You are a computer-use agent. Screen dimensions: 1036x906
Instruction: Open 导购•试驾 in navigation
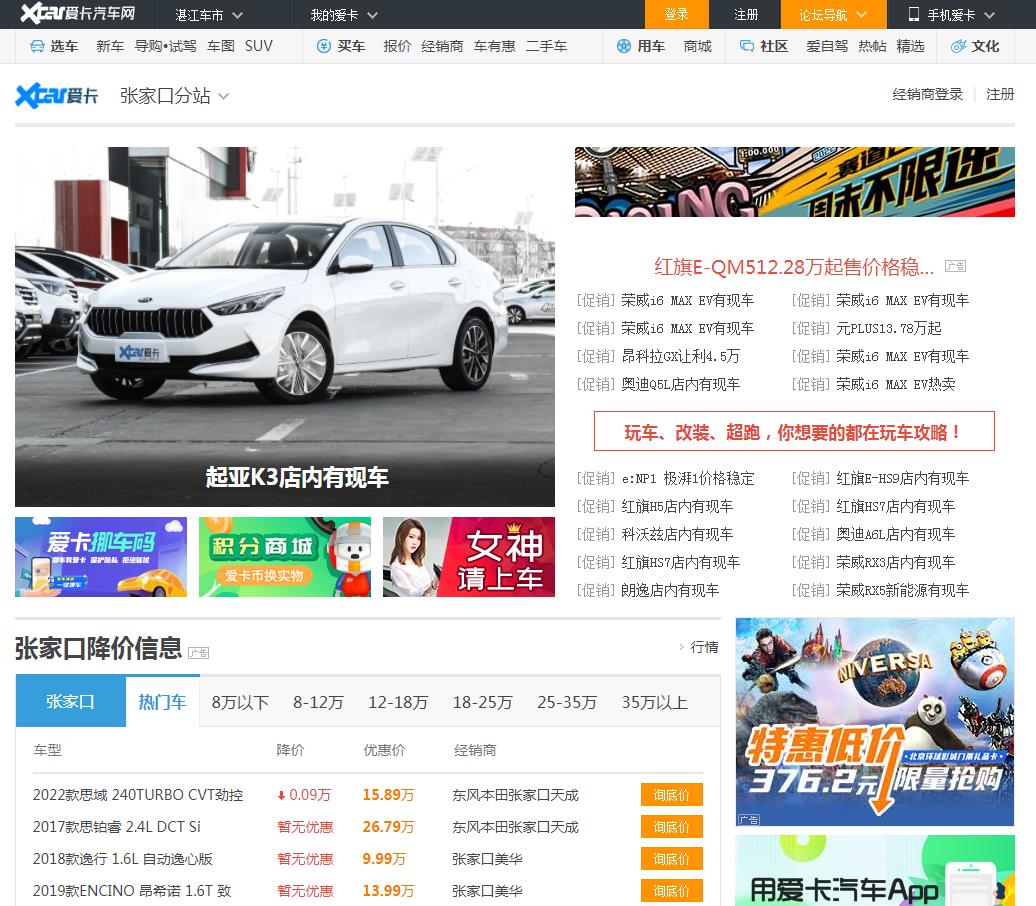165,46
